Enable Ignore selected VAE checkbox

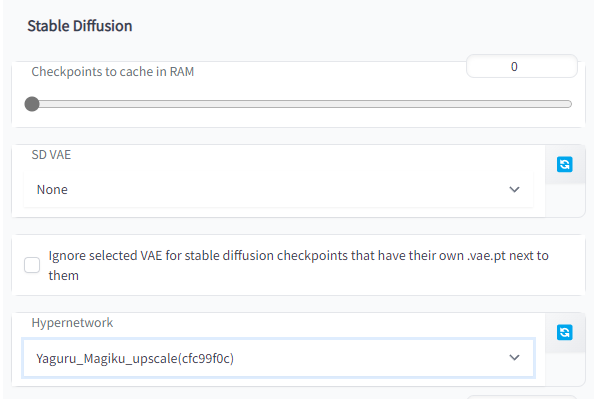coord(32,265)
